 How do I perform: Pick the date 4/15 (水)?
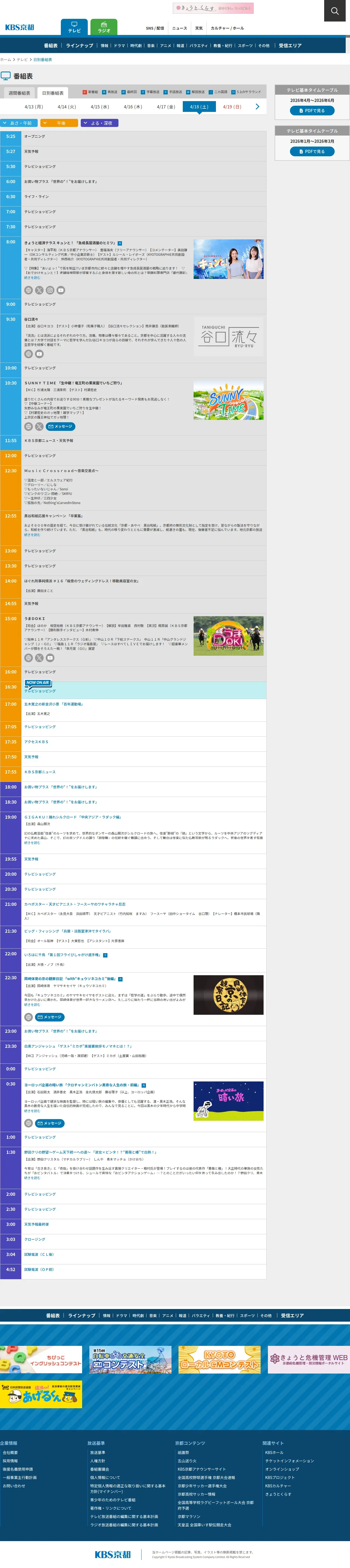point(99,107)
